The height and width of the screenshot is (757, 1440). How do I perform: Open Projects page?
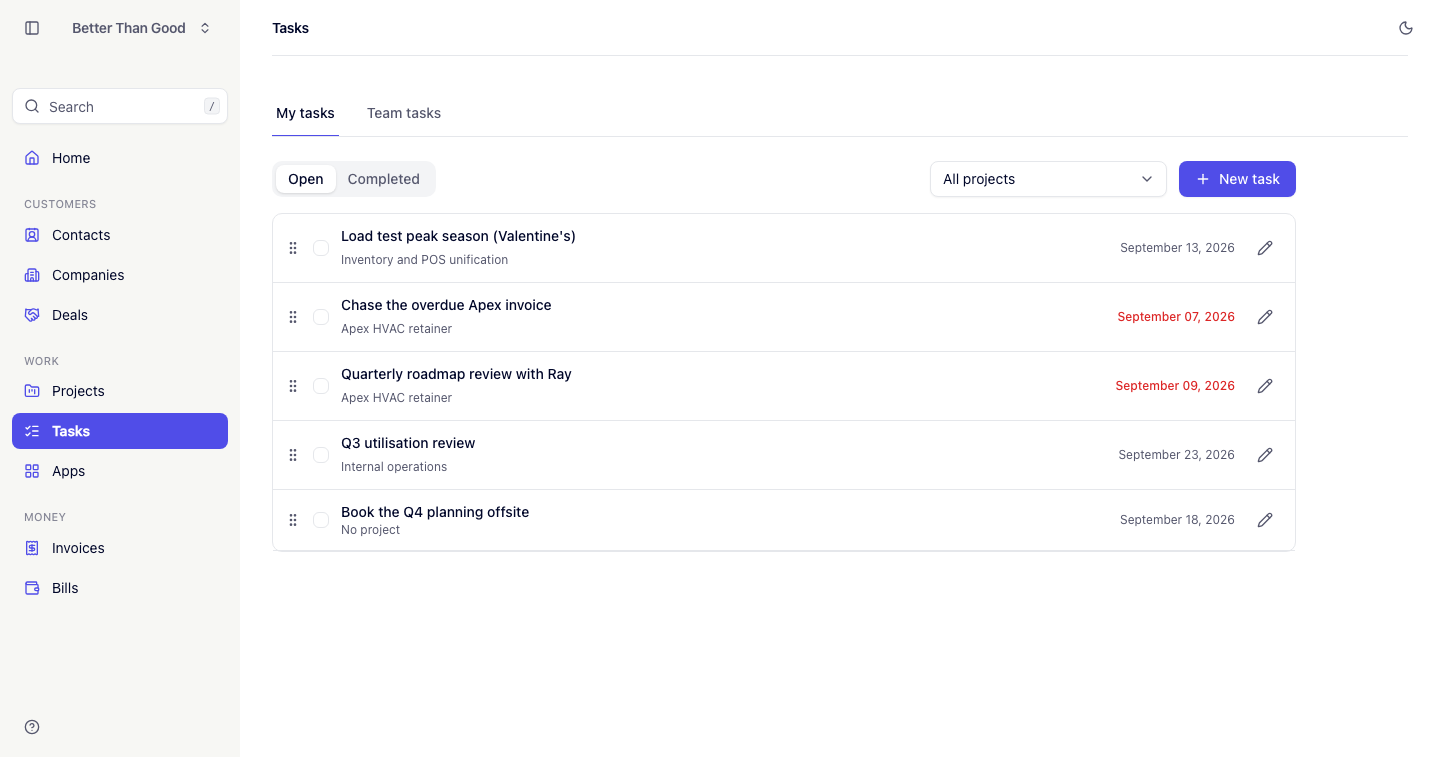(120, 391)
